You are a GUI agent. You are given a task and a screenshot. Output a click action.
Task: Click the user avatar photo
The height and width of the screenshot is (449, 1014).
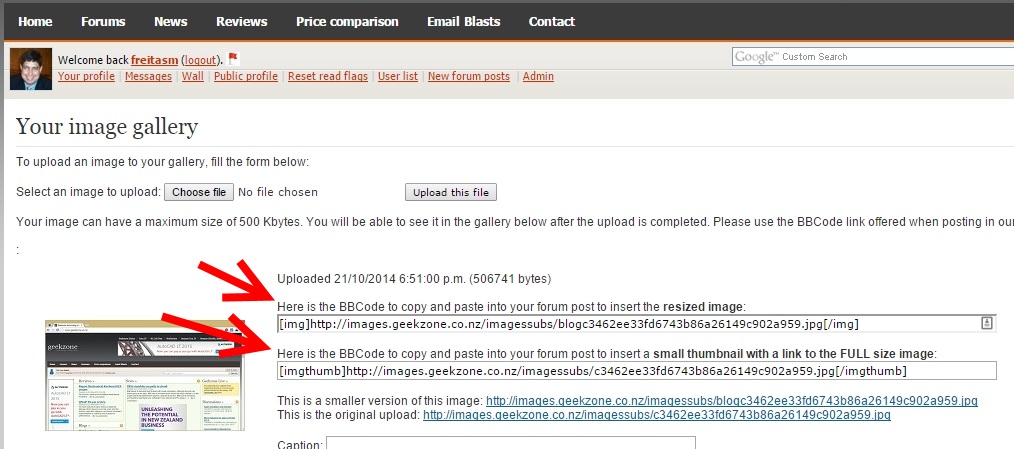[30, 69]
